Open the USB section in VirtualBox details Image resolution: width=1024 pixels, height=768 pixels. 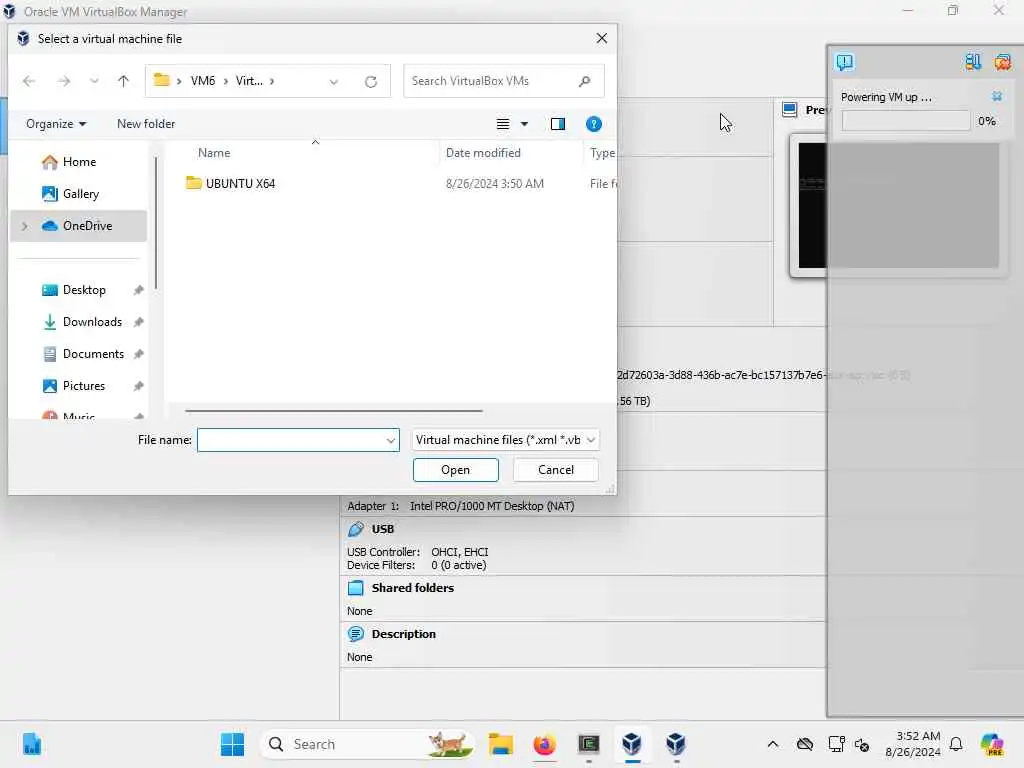coord(382,529)
